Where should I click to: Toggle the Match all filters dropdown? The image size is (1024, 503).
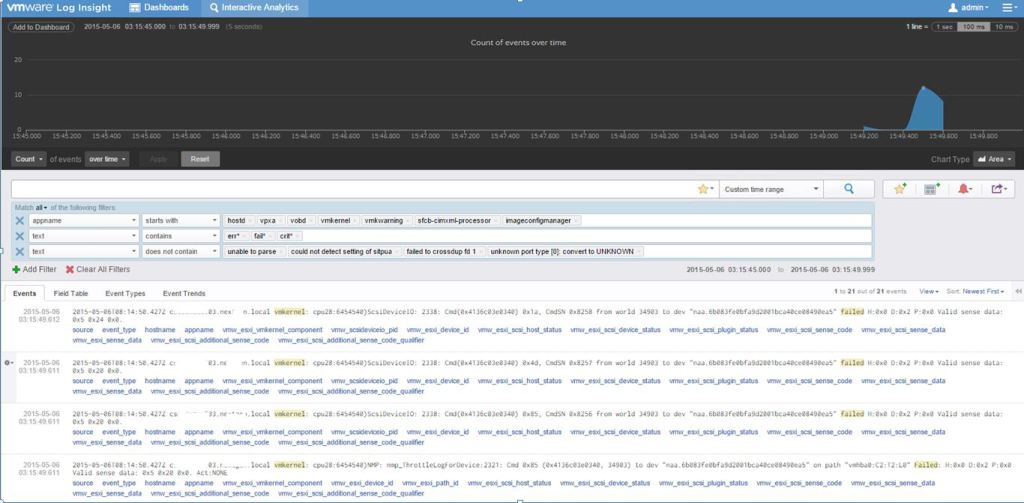point(41,207)
